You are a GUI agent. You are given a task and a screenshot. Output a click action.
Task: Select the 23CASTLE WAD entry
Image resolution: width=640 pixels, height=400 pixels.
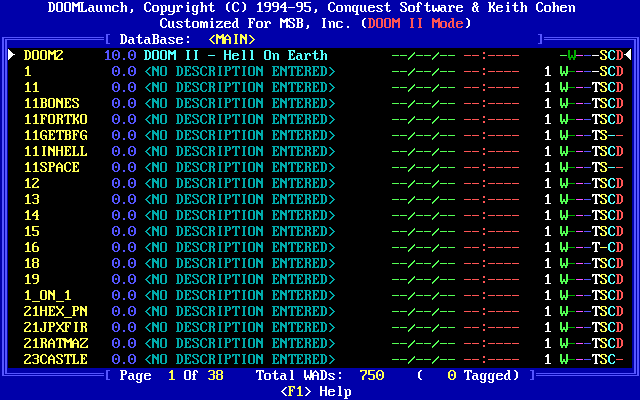click(x=320, y=359)
